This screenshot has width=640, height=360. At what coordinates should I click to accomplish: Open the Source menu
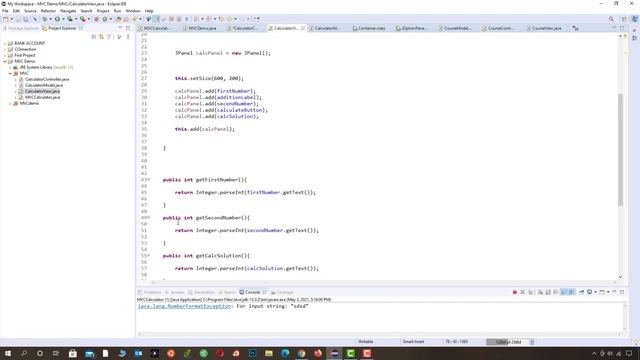[30, 11]
